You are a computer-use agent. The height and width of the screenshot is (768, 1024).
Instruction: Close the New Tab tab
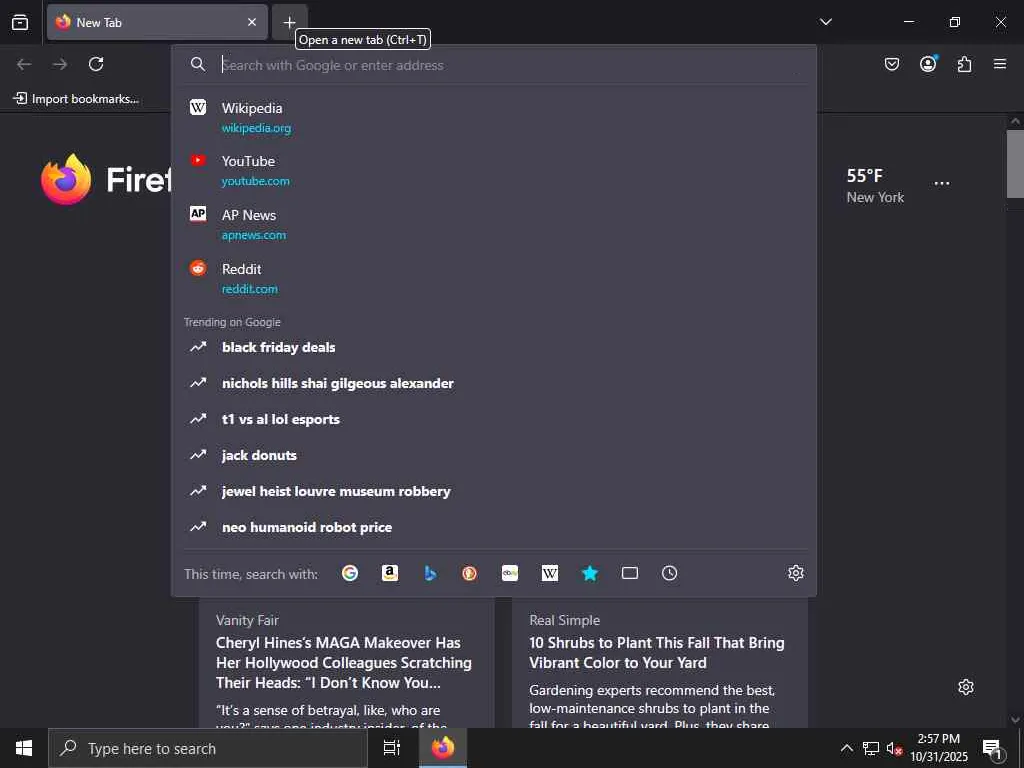coord(251,22)
